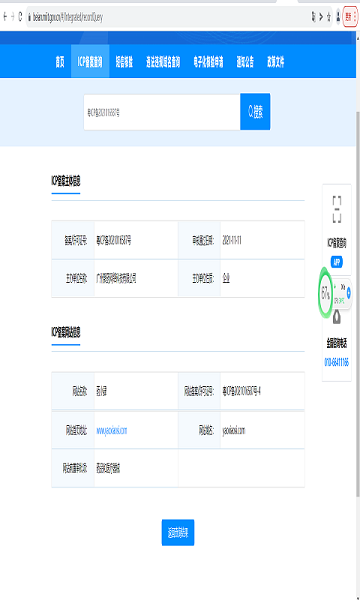Click the blue APP badge in sidebar

337,262
